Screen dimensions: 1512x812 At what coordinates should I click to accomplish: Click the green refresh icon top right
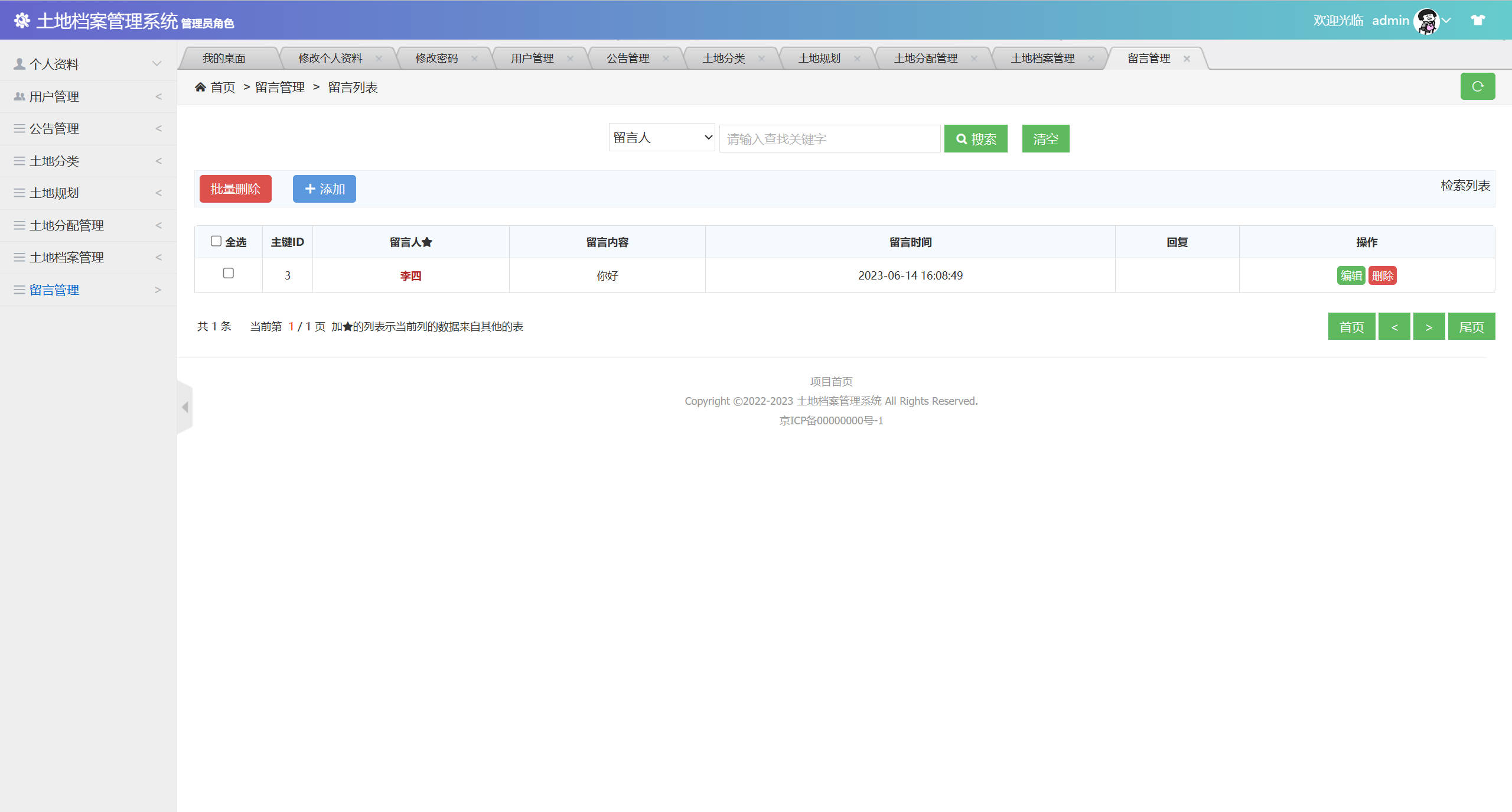1478,86
